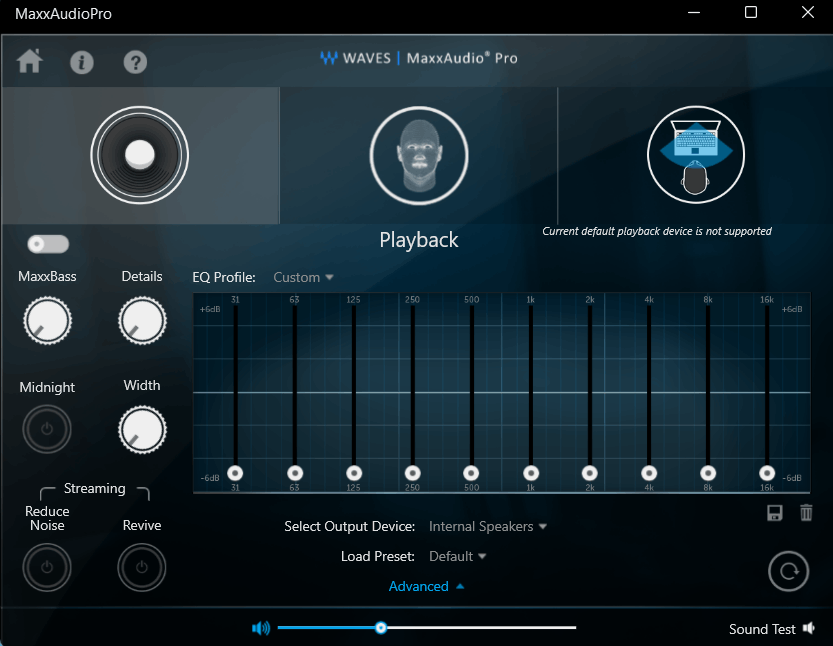Open the help question mark icon
Image resolution: width=833 pixels, height=646 pixels.
[135, 62]
